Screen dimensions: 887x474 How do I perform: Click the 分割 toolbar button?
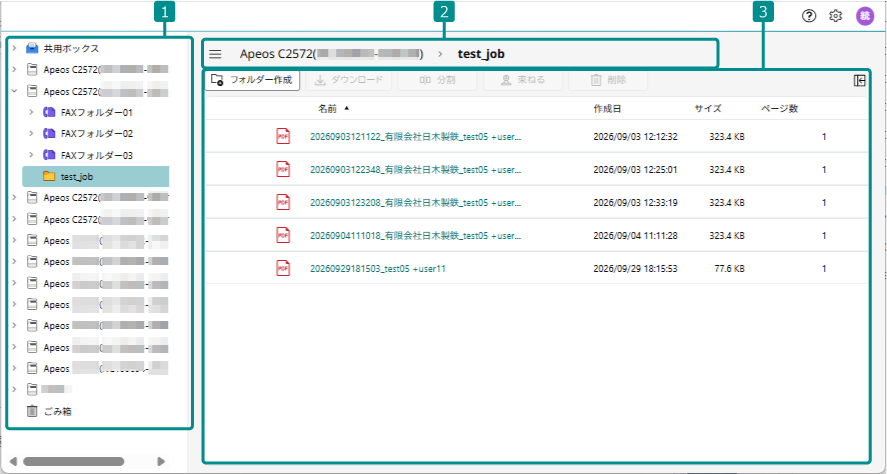click(x=437, y=80)
